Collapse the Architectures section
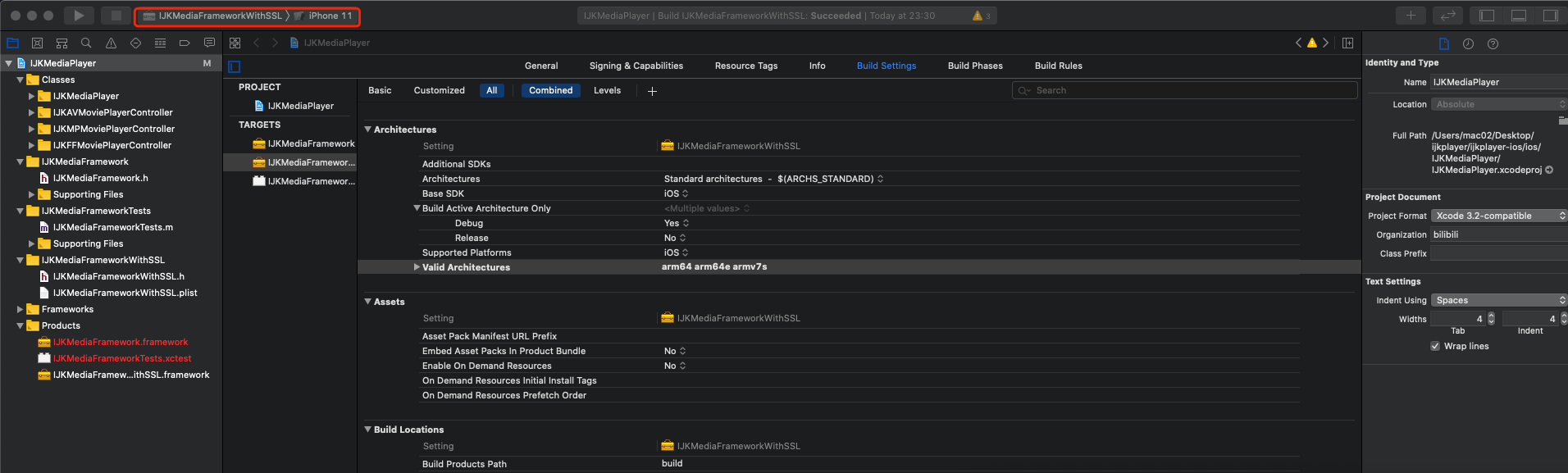 tap(368, 130)
